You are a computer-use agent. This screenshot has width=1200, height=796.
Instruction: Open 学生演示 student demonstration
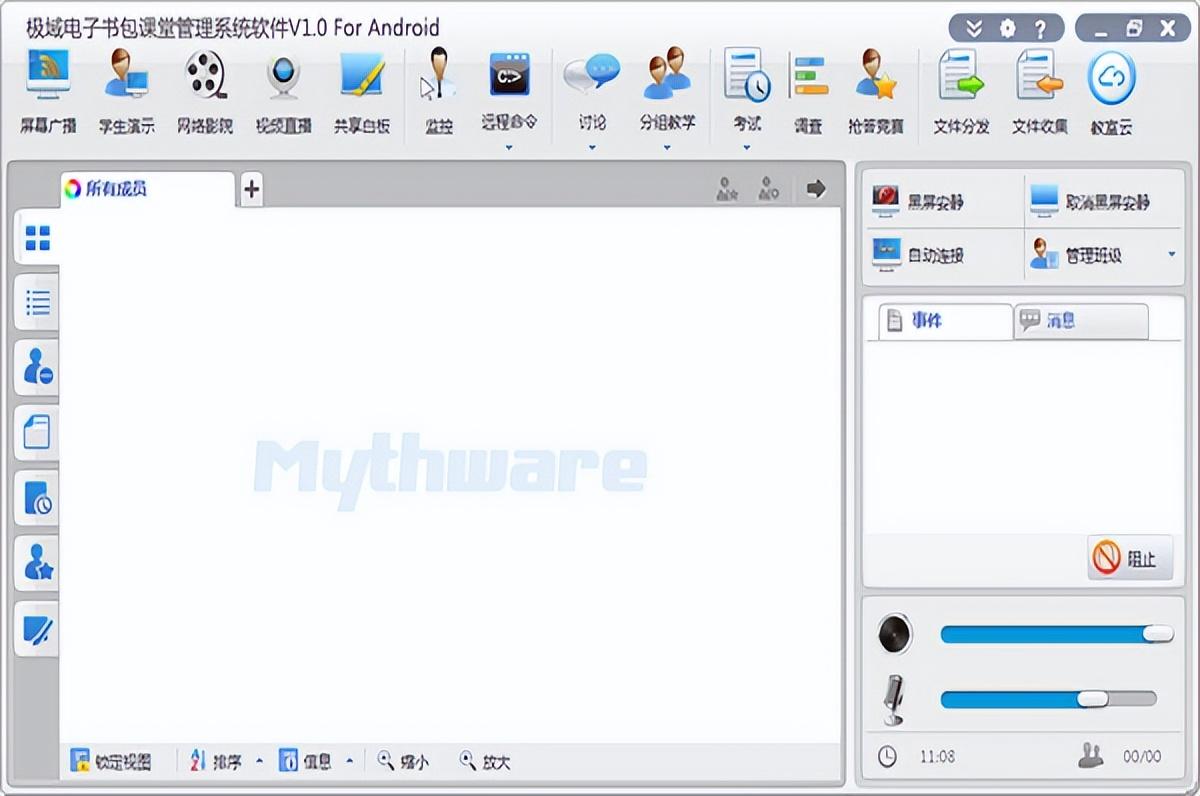(x=126, y=93)
